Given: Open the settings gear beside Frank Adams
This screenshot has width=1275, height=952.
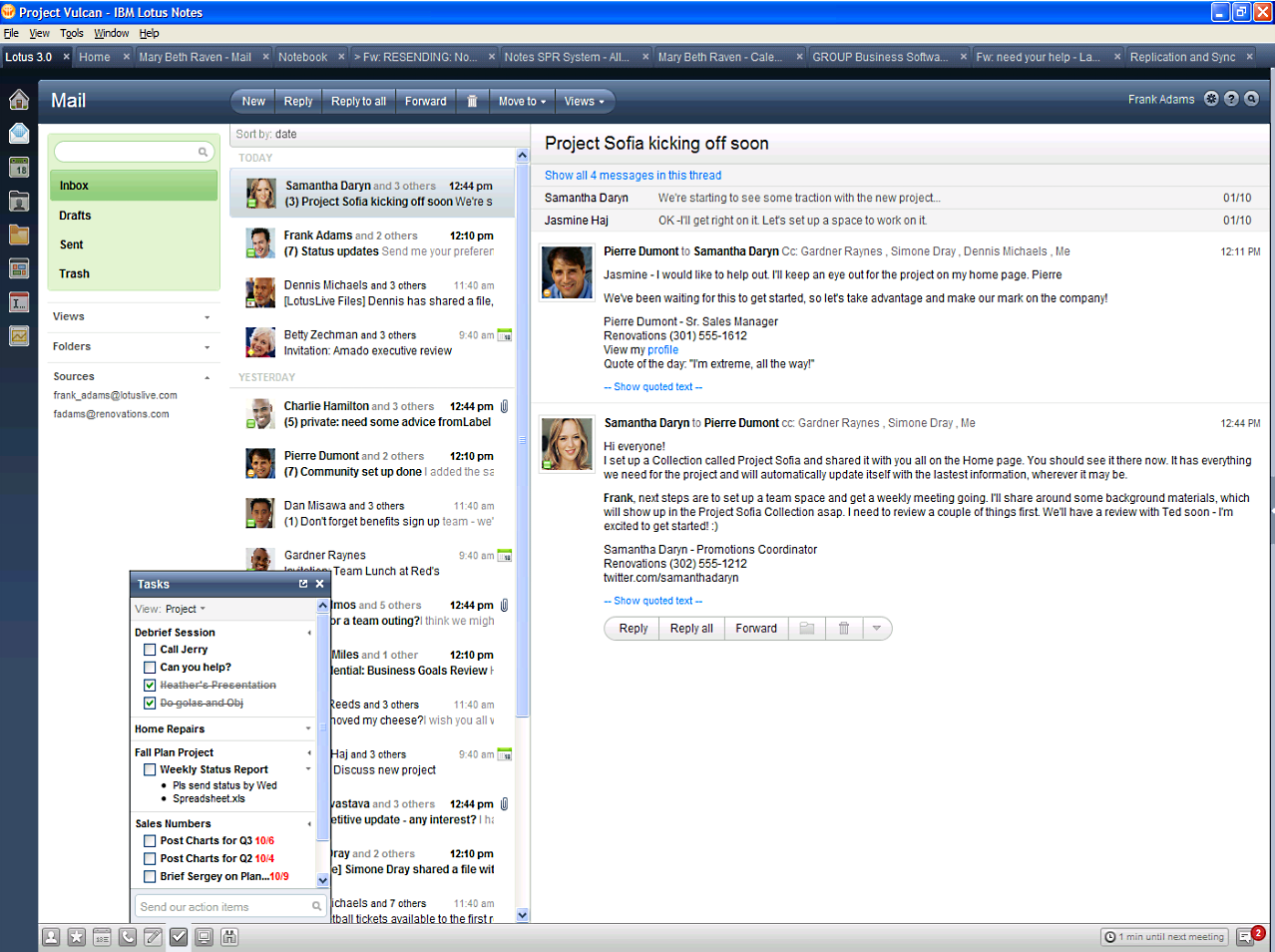Looking at the screenshot, I should [x=1211, y=99].
